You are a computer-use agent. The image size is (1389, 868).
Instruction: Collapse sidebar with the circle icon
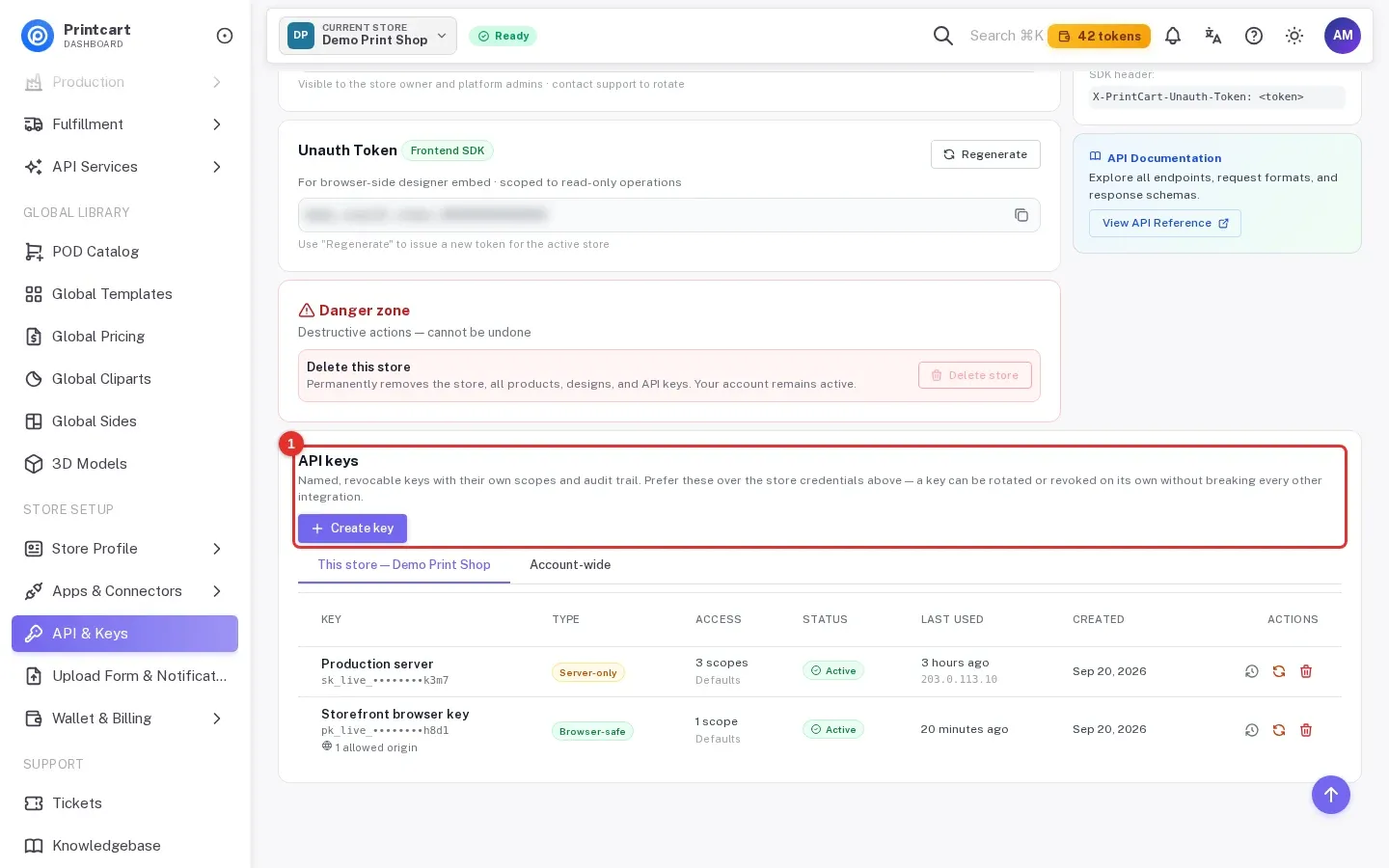(225, 36)
